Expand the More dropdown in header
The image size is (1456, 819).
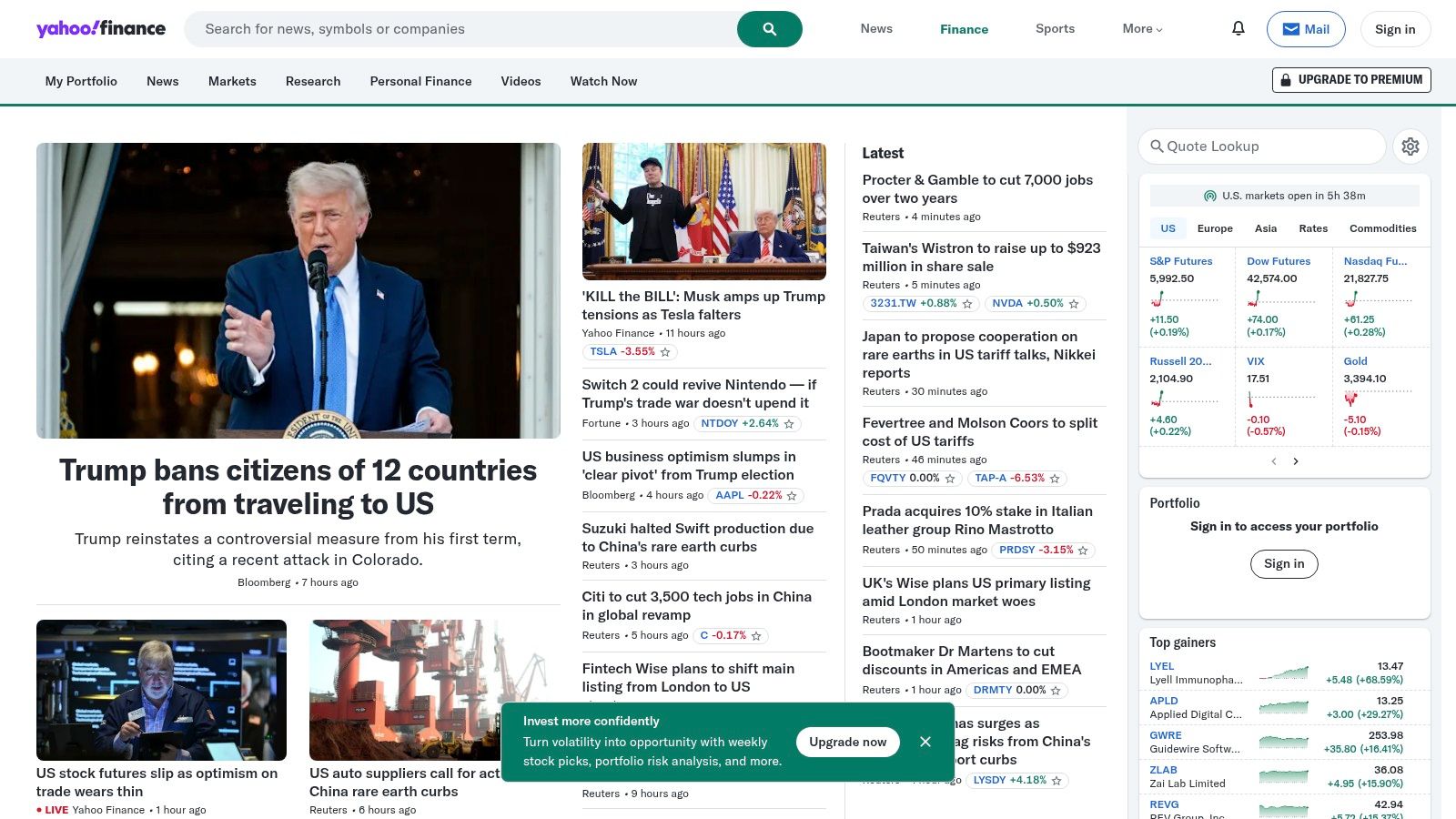1142,29
